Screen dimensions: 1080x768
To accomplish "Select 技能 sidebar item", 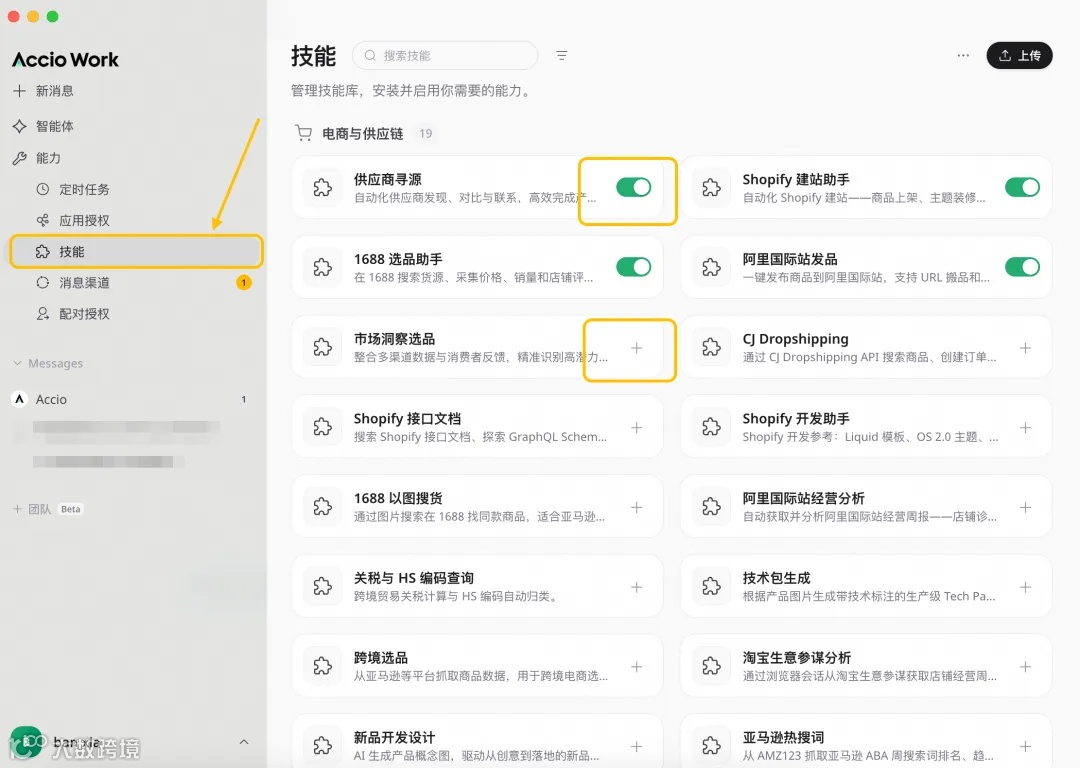I will coord(136,251).
